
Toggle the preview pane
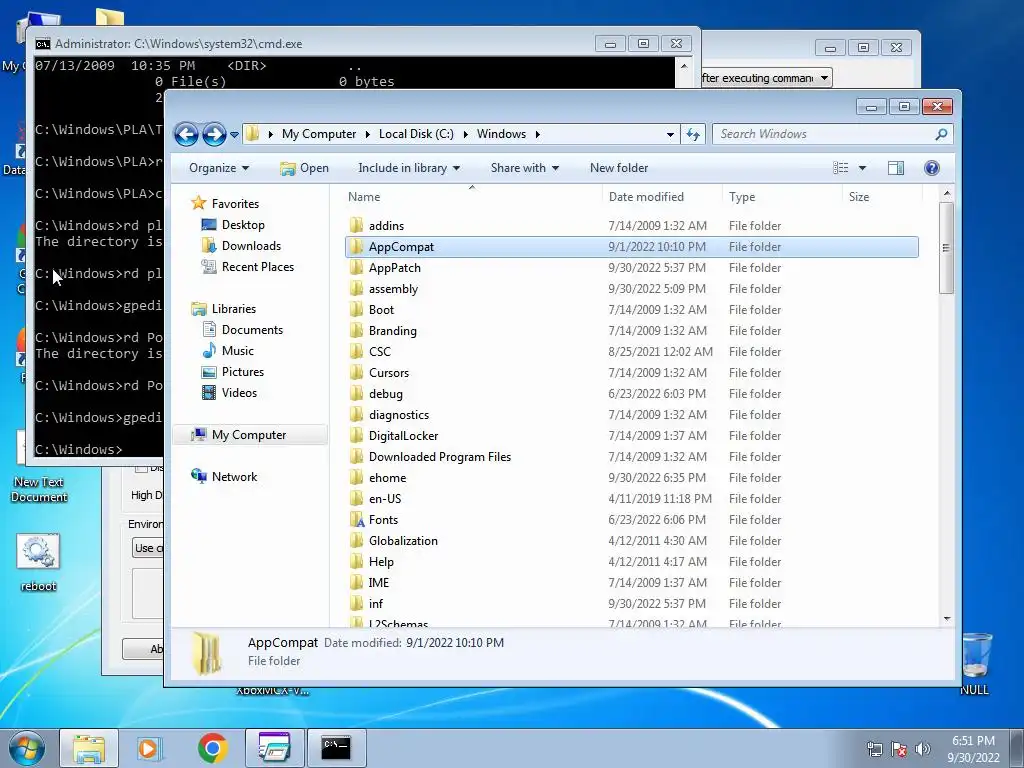coord(896,168)
